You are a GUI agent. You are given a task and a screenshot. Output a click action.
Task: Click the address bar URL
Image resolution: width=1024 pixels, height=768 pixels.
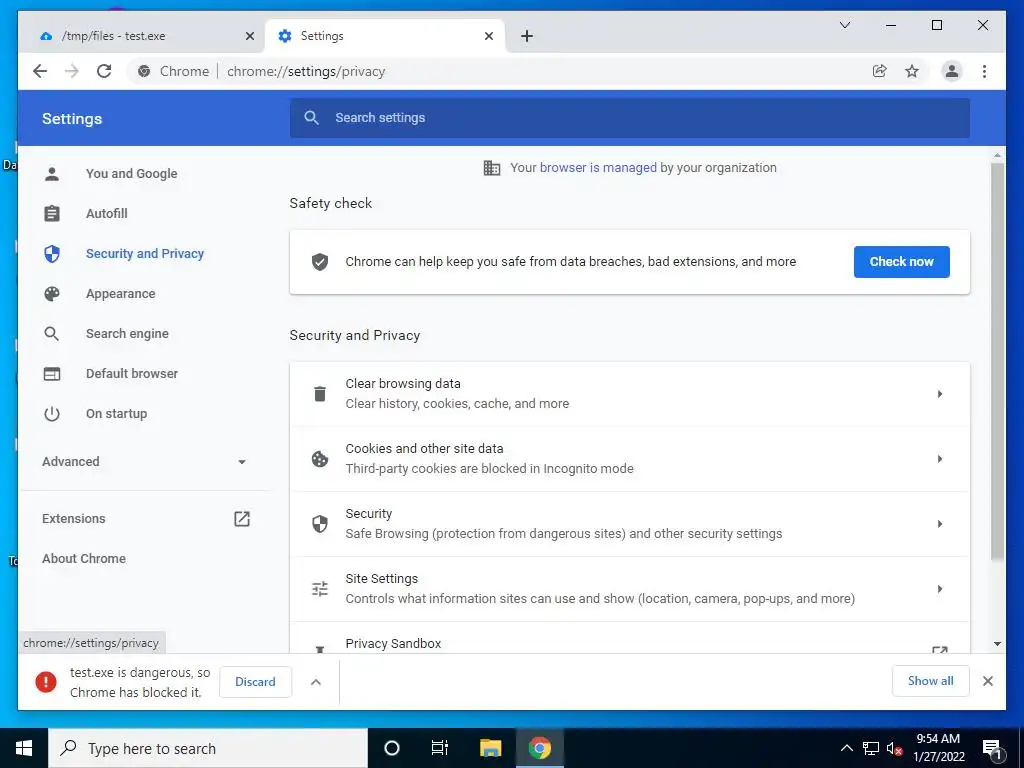point(306,71)
